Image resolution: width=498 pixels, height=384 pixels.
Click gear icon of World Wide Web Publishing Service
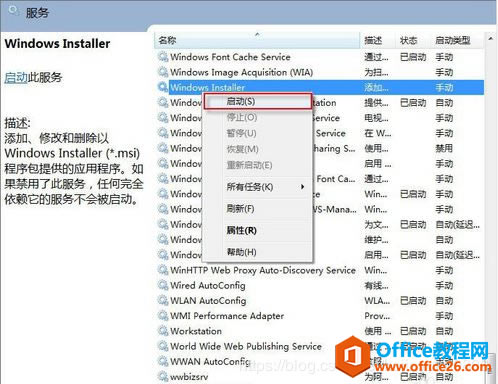pos(163,346)
